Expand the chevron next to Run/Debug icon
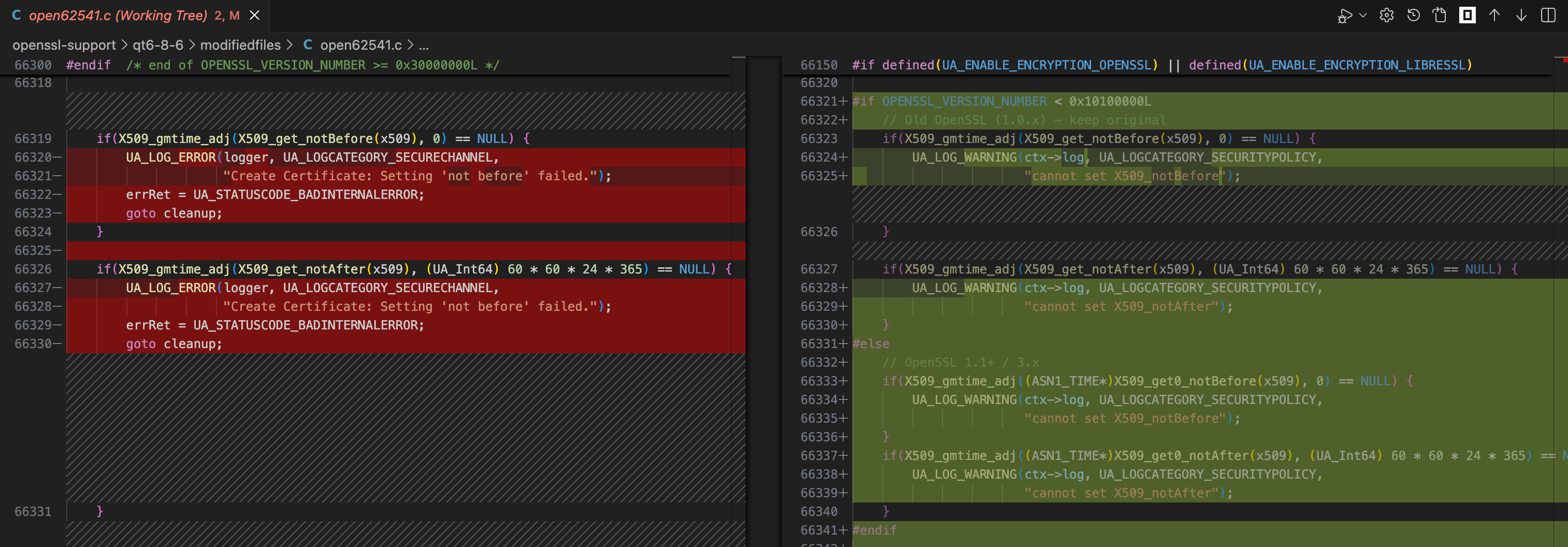The height and width of the screenshot is (547, 1568). [1363, 15]
